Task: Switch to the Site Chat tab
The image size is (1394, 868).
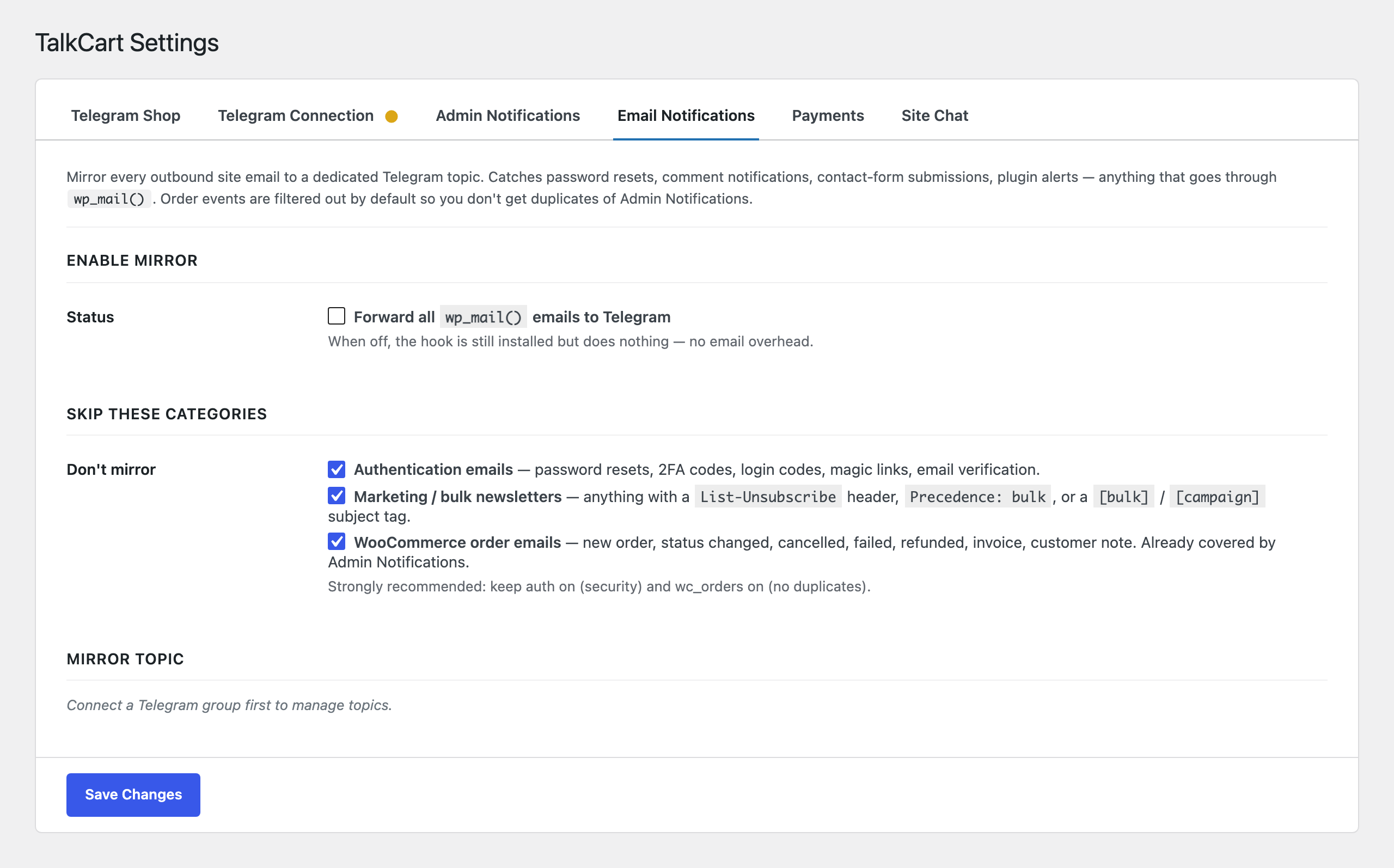Action: (x=934, y=115)
